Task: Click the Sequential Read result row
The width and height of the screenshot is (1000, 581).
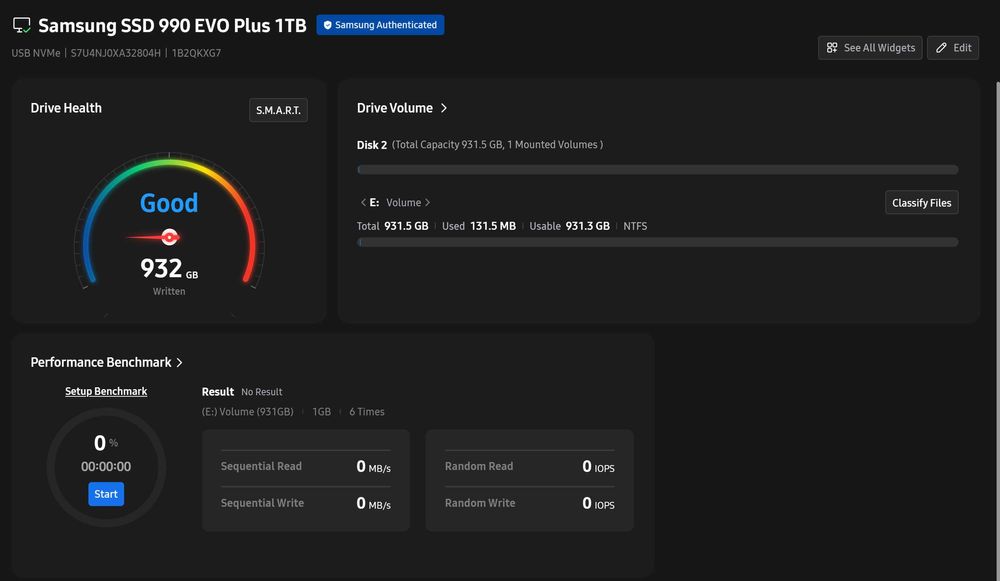Action: pyautogui.click(x=305, y=466)
